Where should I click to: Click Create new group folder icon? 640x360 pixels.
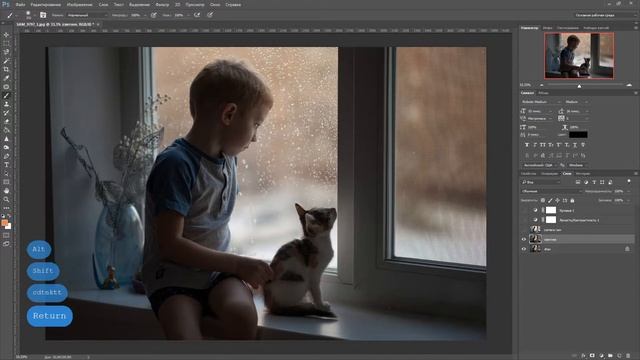click(x=610, y=356)
